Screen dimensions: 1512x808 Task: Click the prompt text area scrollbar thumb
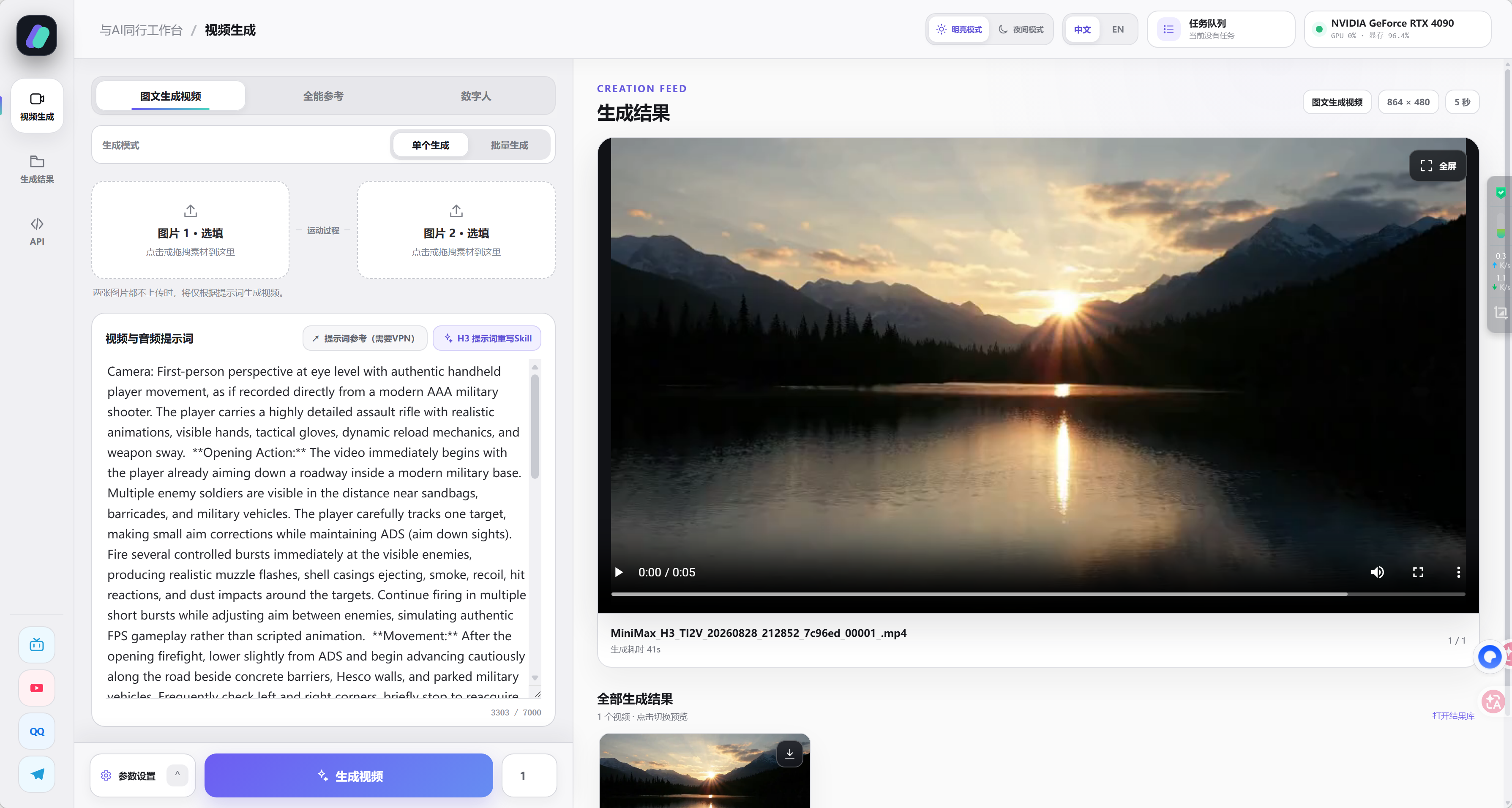coord(535,426)
